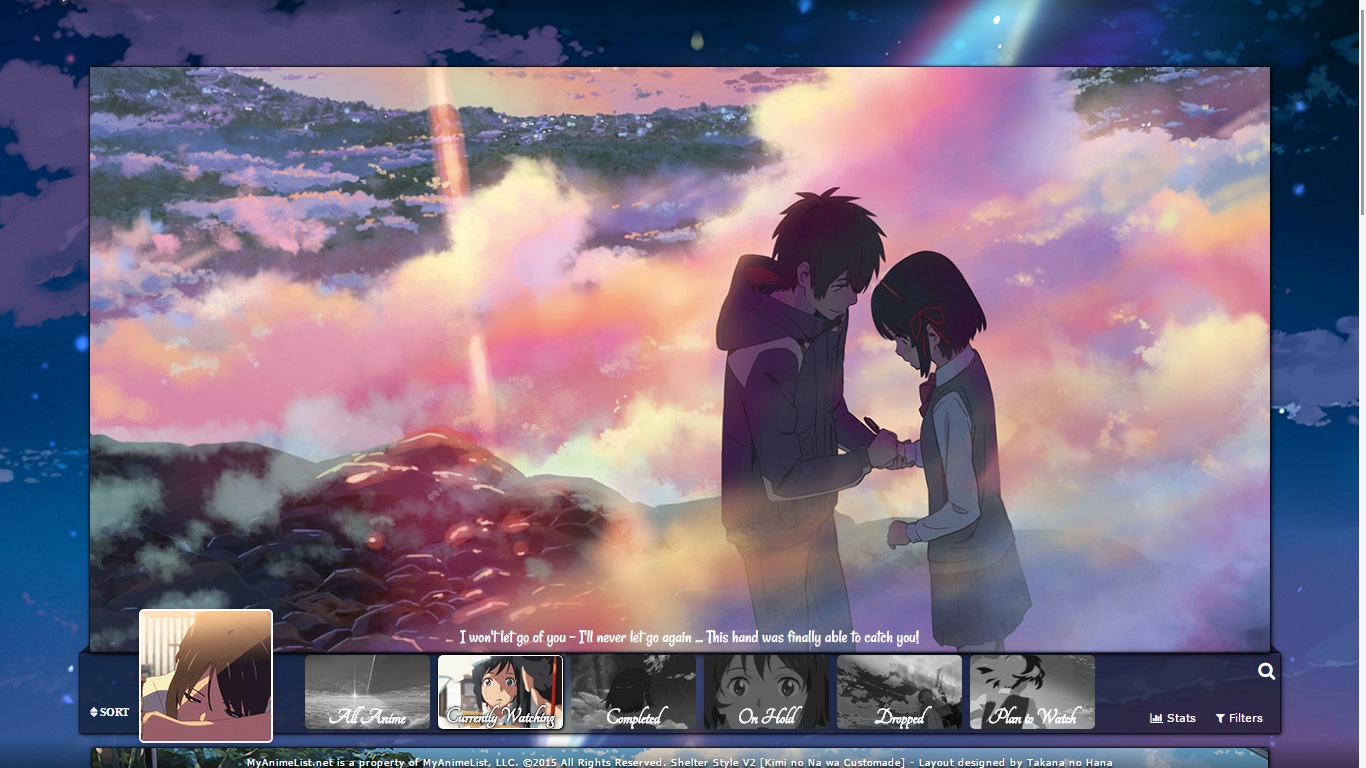Click the quote text below the banner
Screen dimensions: 1366x768
pos(689,637)
